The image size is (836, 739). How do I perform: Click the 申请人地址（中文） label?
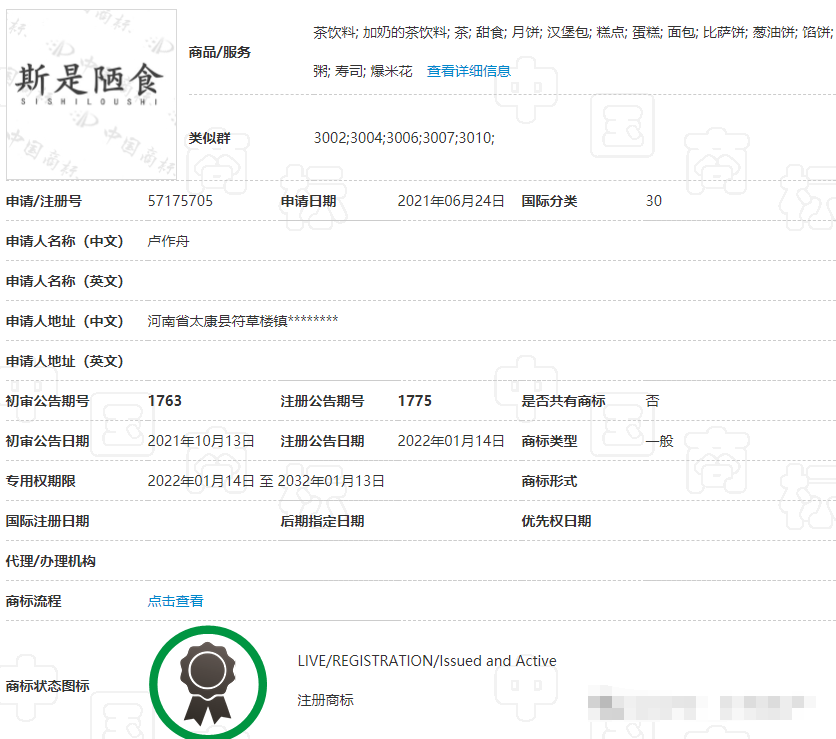pyautogui.click(x=65, y=321)
